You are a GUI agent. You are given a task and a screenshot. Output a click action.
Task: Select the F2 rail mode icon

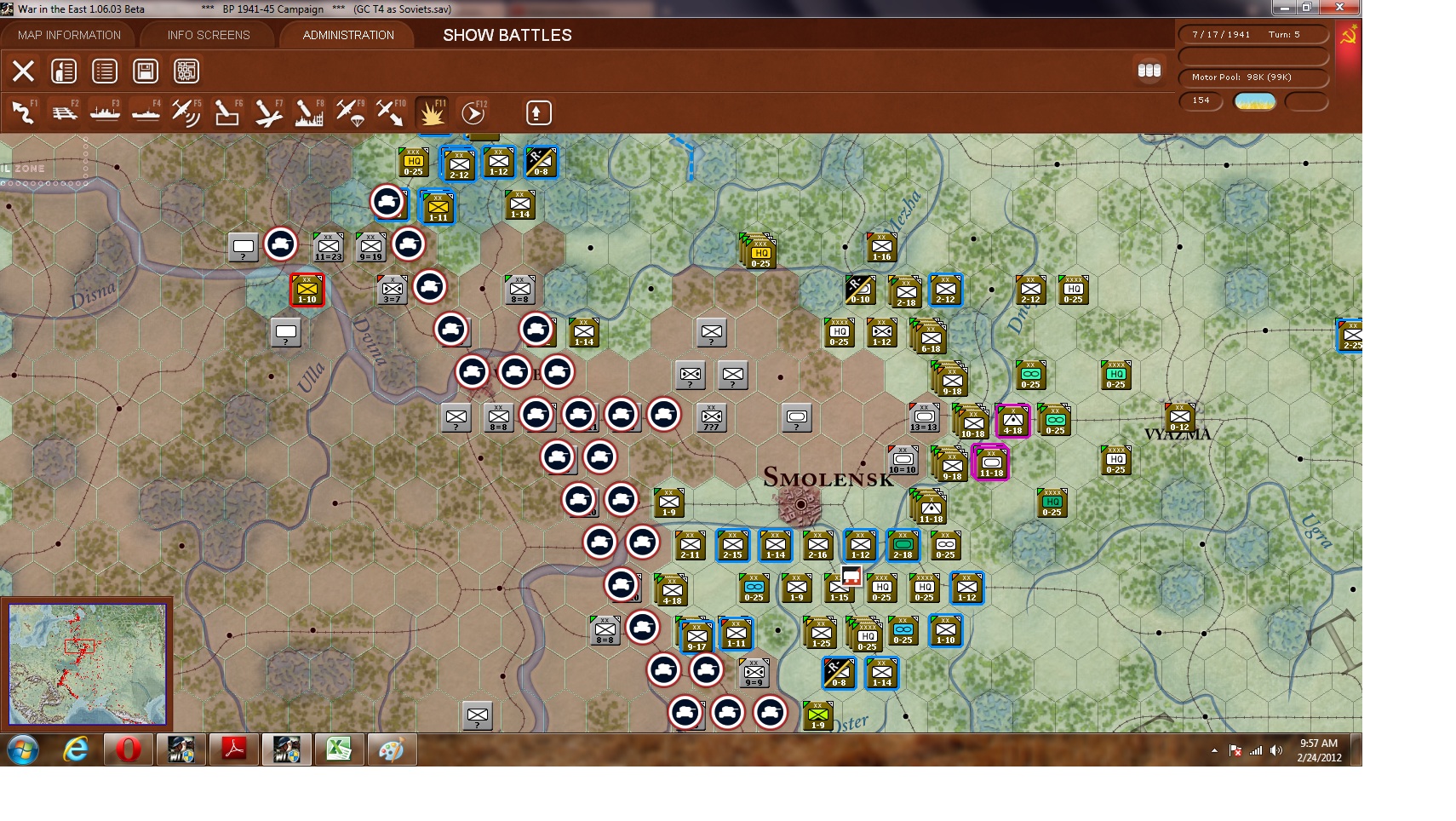pyautogui.click(x=64, y=112)
